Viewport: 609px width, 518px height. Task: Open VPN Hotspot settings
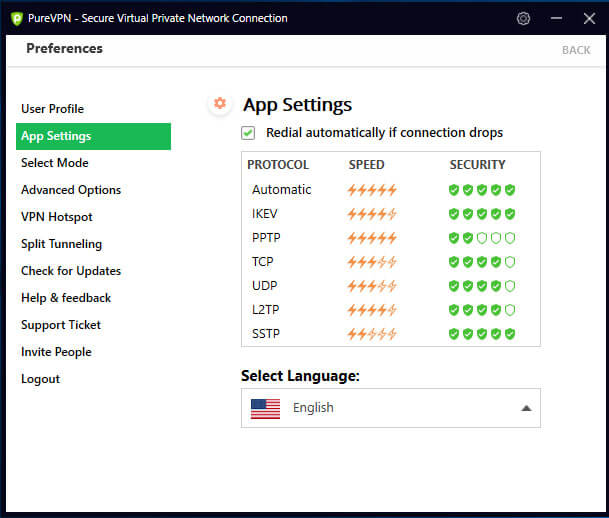57,217
